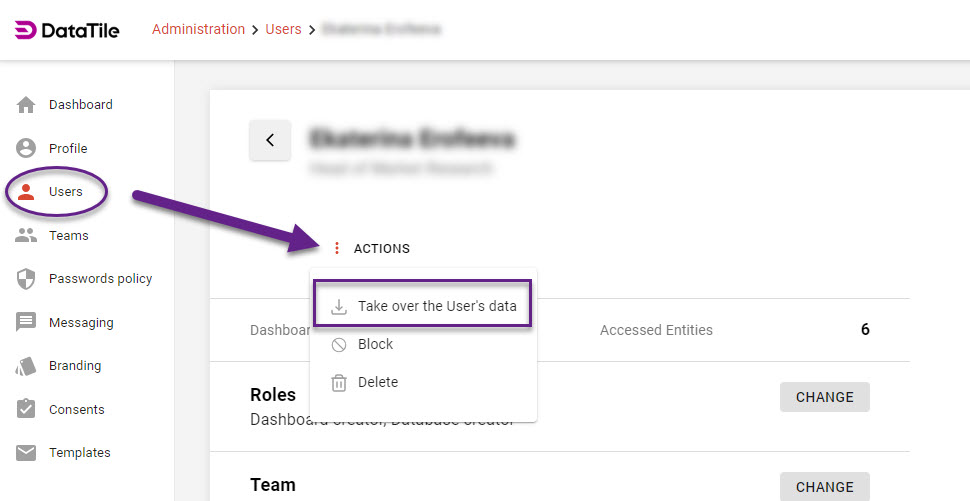
Task: Open the Dashboard home icon
Action: pos(27,105)
